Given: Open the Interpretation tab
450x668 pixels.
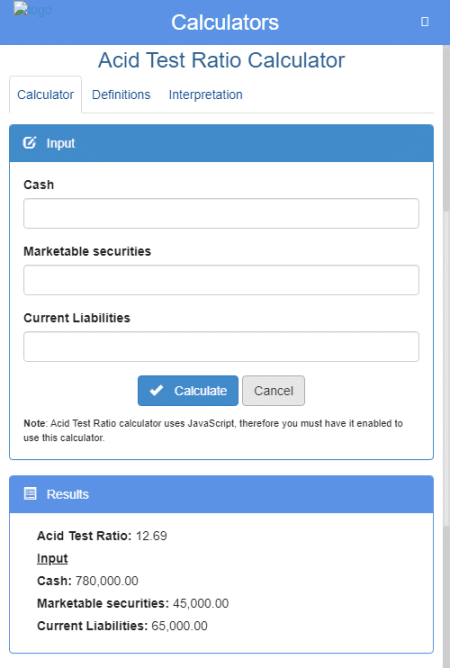Looking at the screenshot, I should tap(205, 95).
